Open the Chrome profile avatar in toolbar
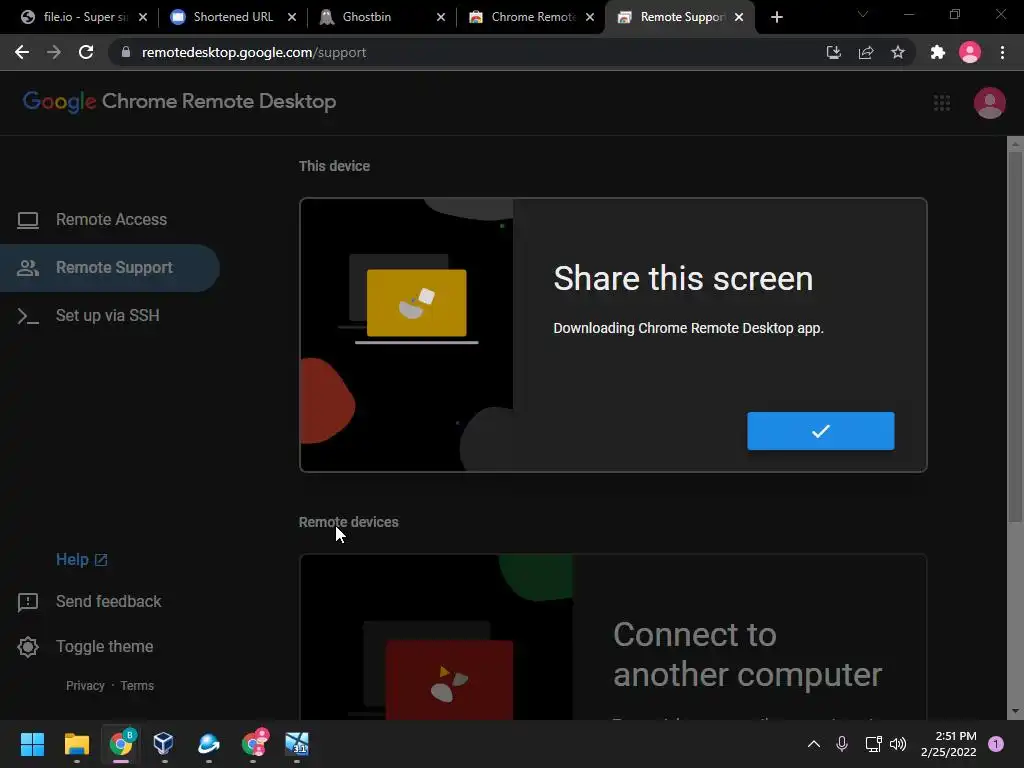The width and height of the screenshot is (1024, 768). pos(970,52)
